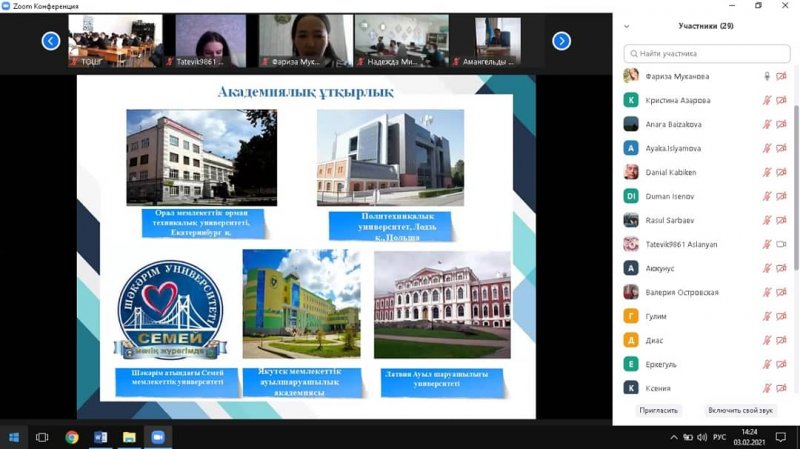This screenshot has width=800, height=449.
Task: Click muted mic icon for Валерия Островская
Action: coord(766,292)
